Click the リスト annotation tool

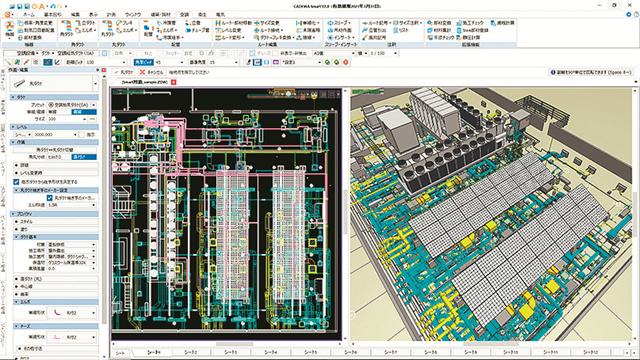(401, 30)
